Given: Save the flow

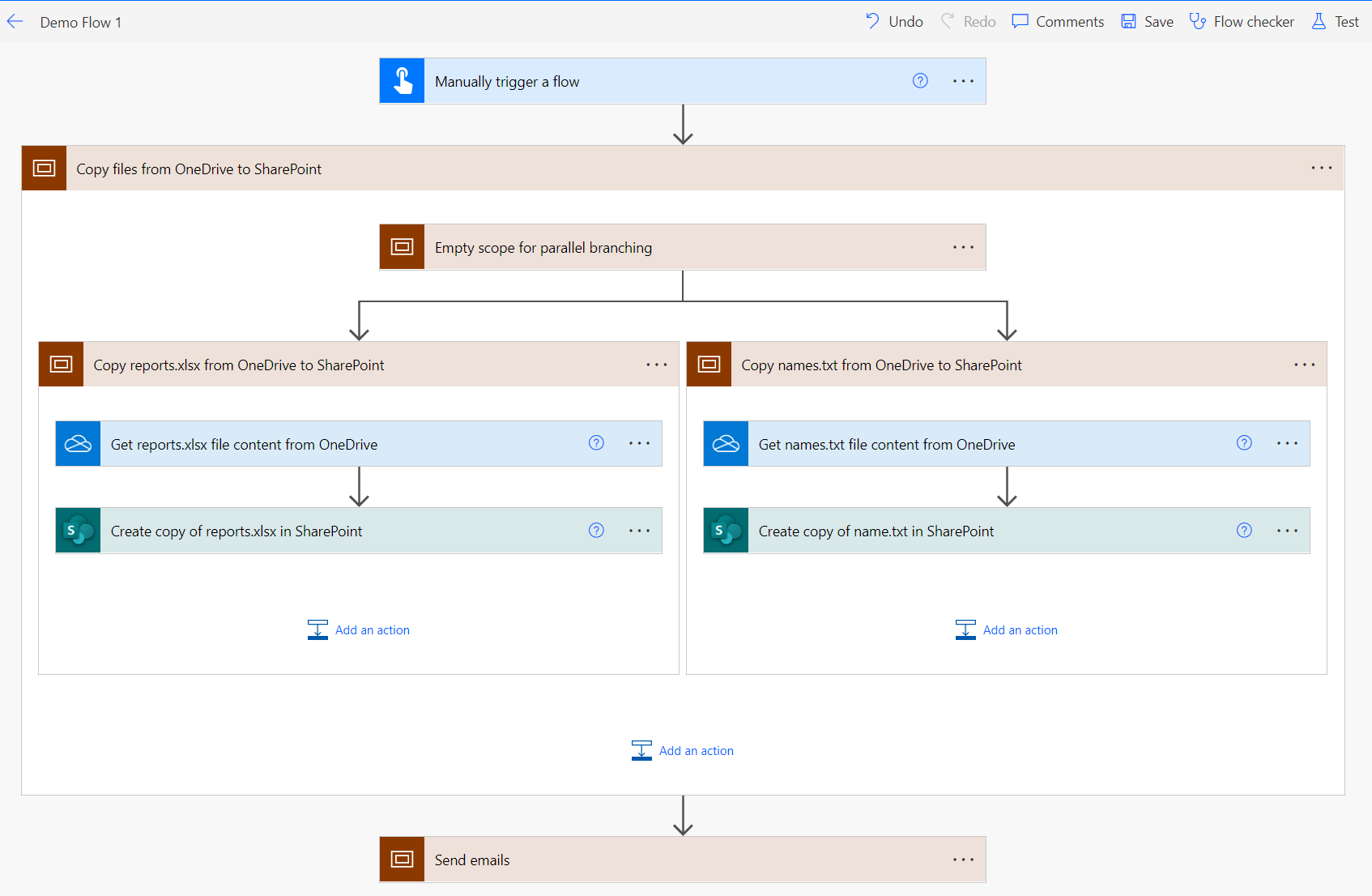Looking at the screenshot, I should pyautogui.click(x=1147, y=22).
